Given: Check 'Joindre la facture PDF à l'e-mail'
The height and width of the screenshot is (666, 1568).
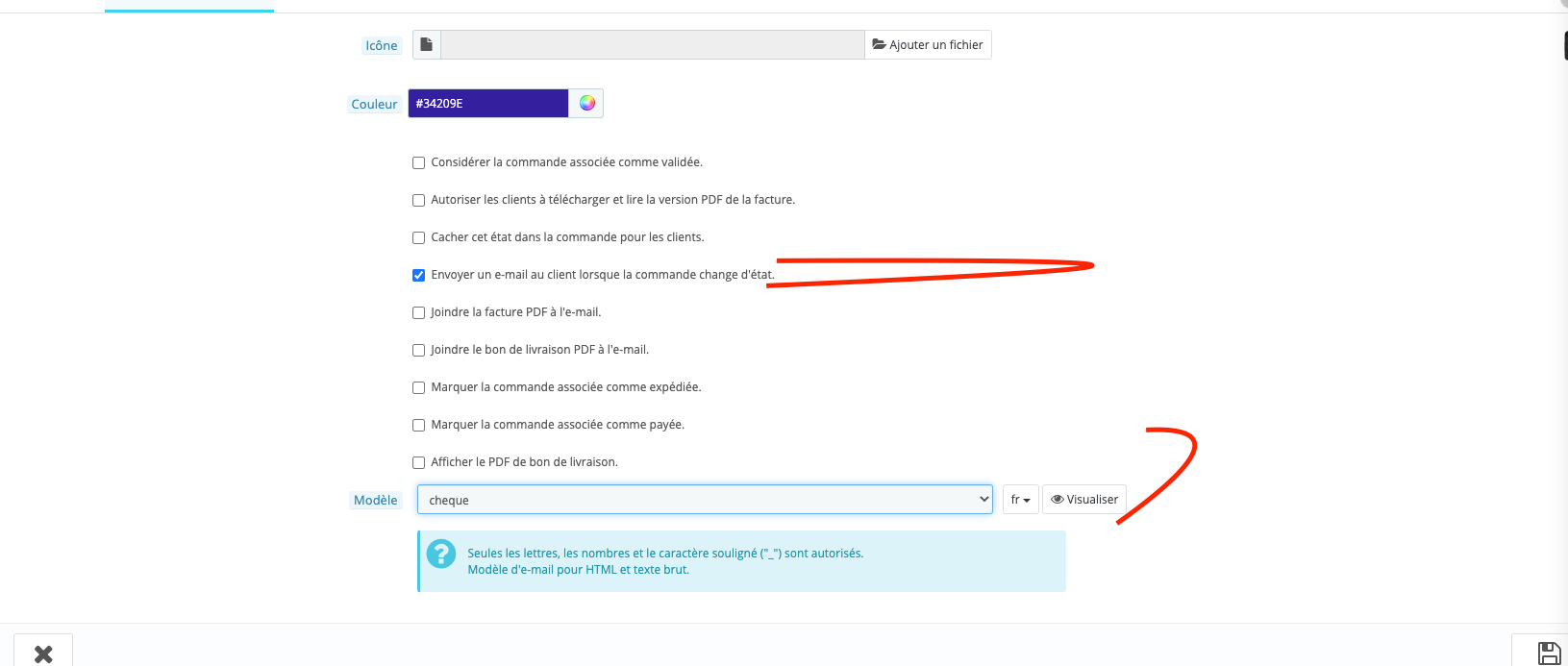Looking at the screenshot, I should click(x=418, y=312).
